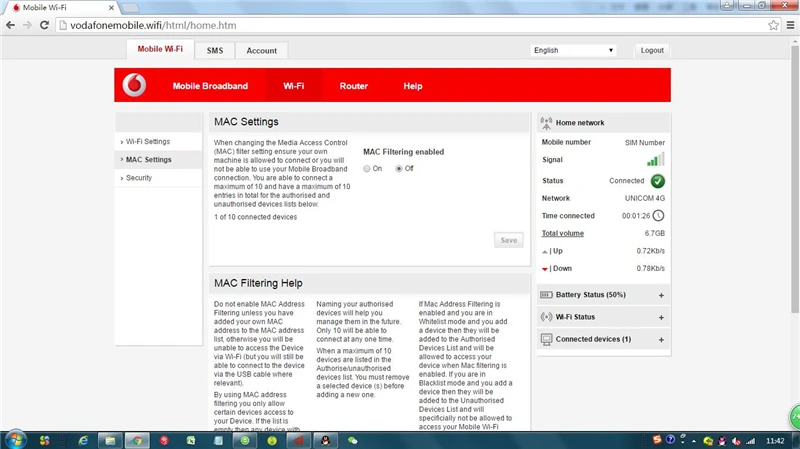Expand the Wi-Fi Status section
800x449 pixels.
click(x=661, y=317)
